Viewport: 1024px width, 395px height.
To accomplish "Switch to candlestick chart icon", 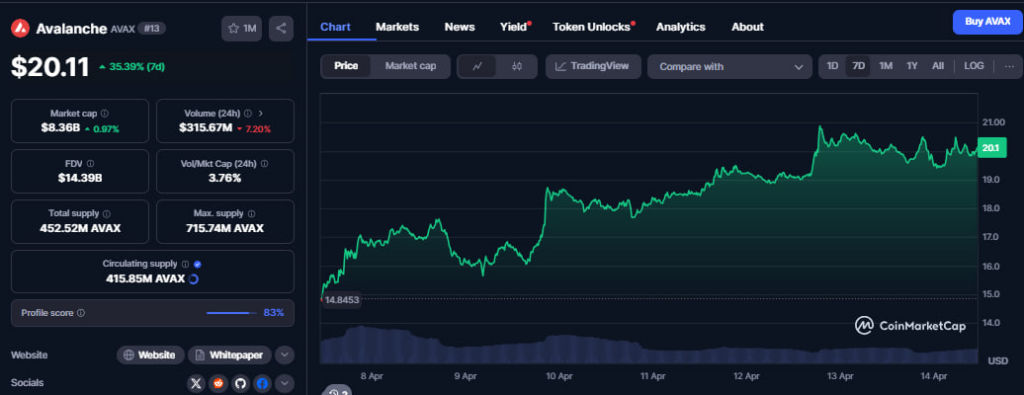I will [x=517, y=67].
